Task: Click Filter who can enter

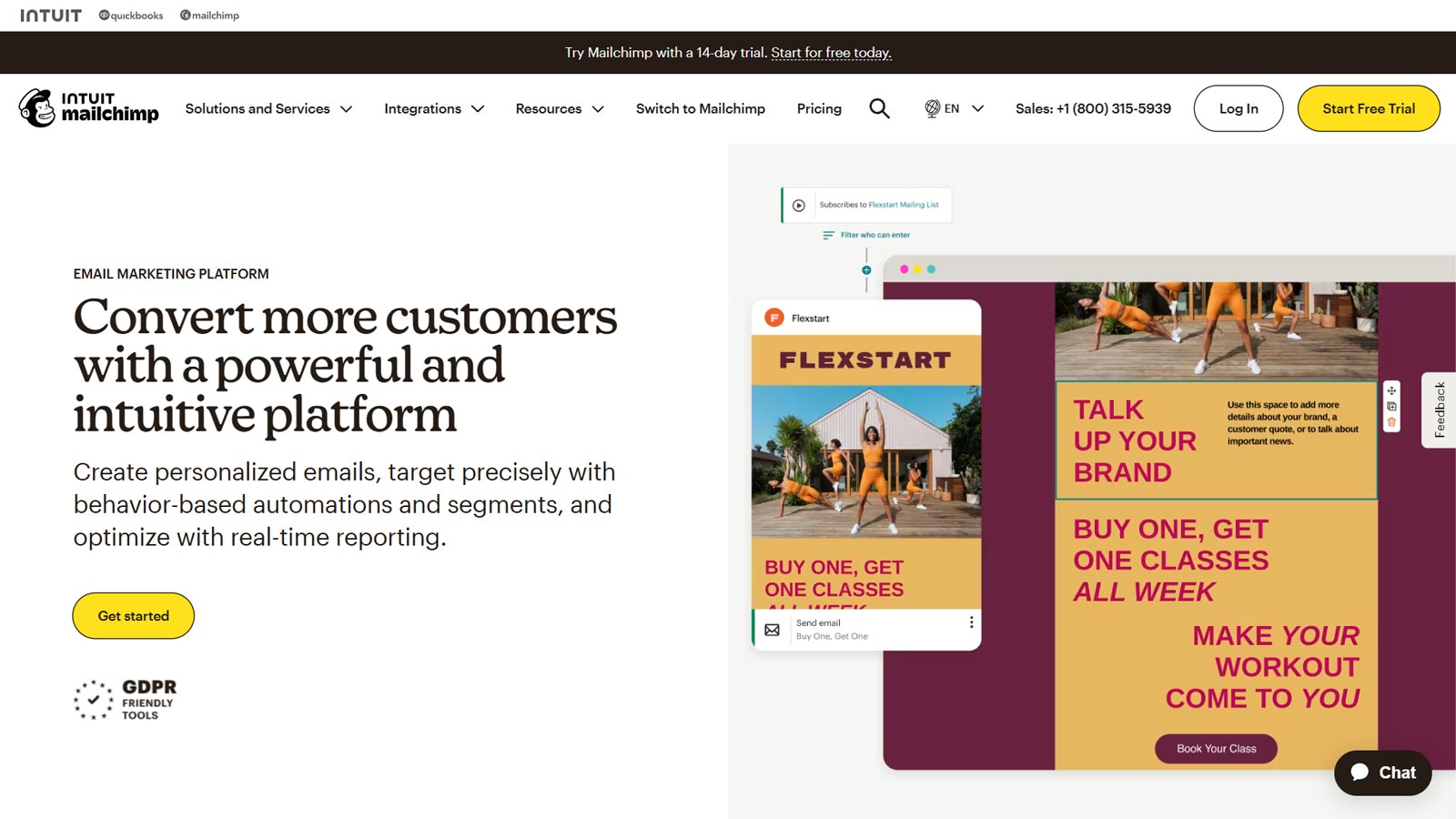Action: [866, 235]
